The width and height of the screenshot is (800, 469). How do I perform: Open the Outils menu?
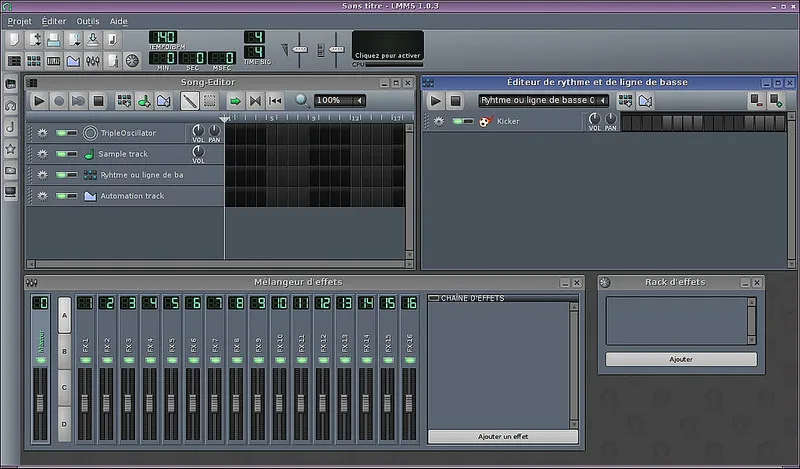coord(86,20)
